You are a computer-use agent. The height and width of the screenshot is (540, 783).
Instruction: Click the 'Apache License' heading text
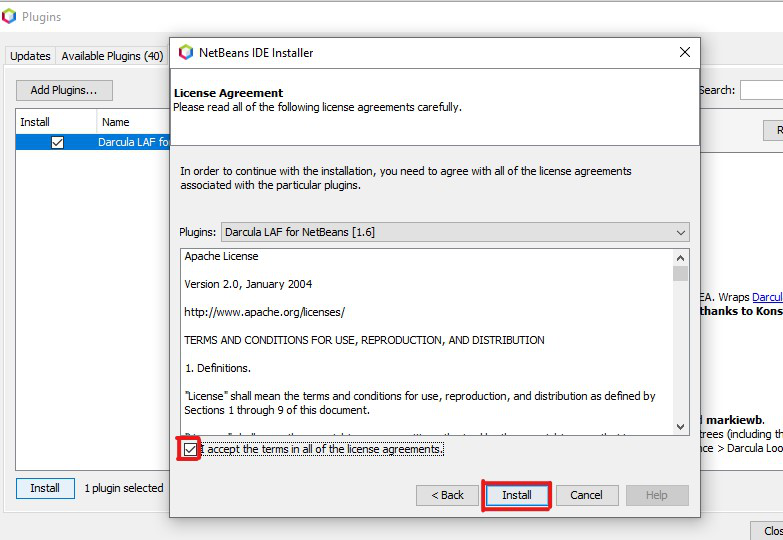coord(221,256)
